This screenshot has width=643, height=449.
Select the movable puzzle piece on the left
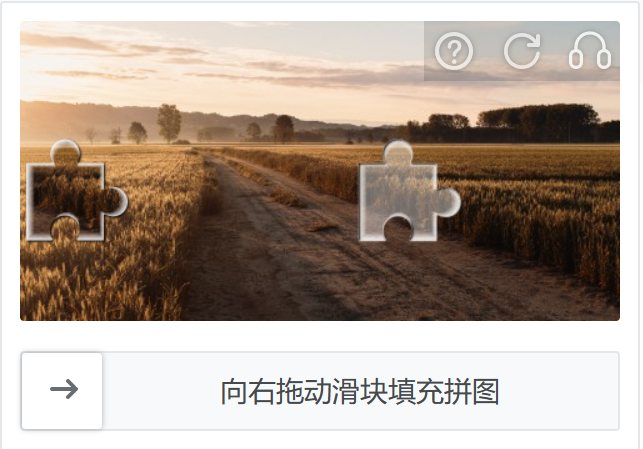pyautogui.click(x=77, y=191)
